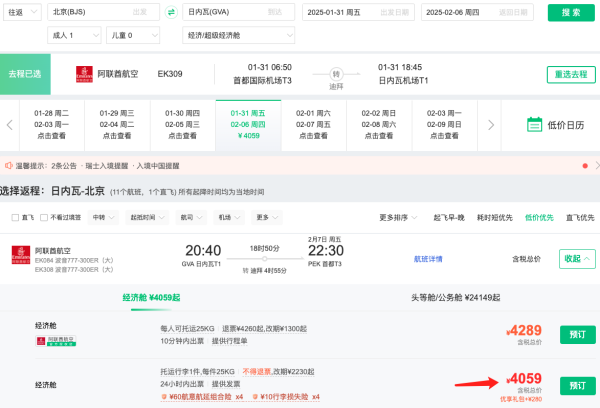Click the Emirates logo in selected outbound flight
Image resolution: width=600 pixels, height=408 pixels.
tap(84, 74)
